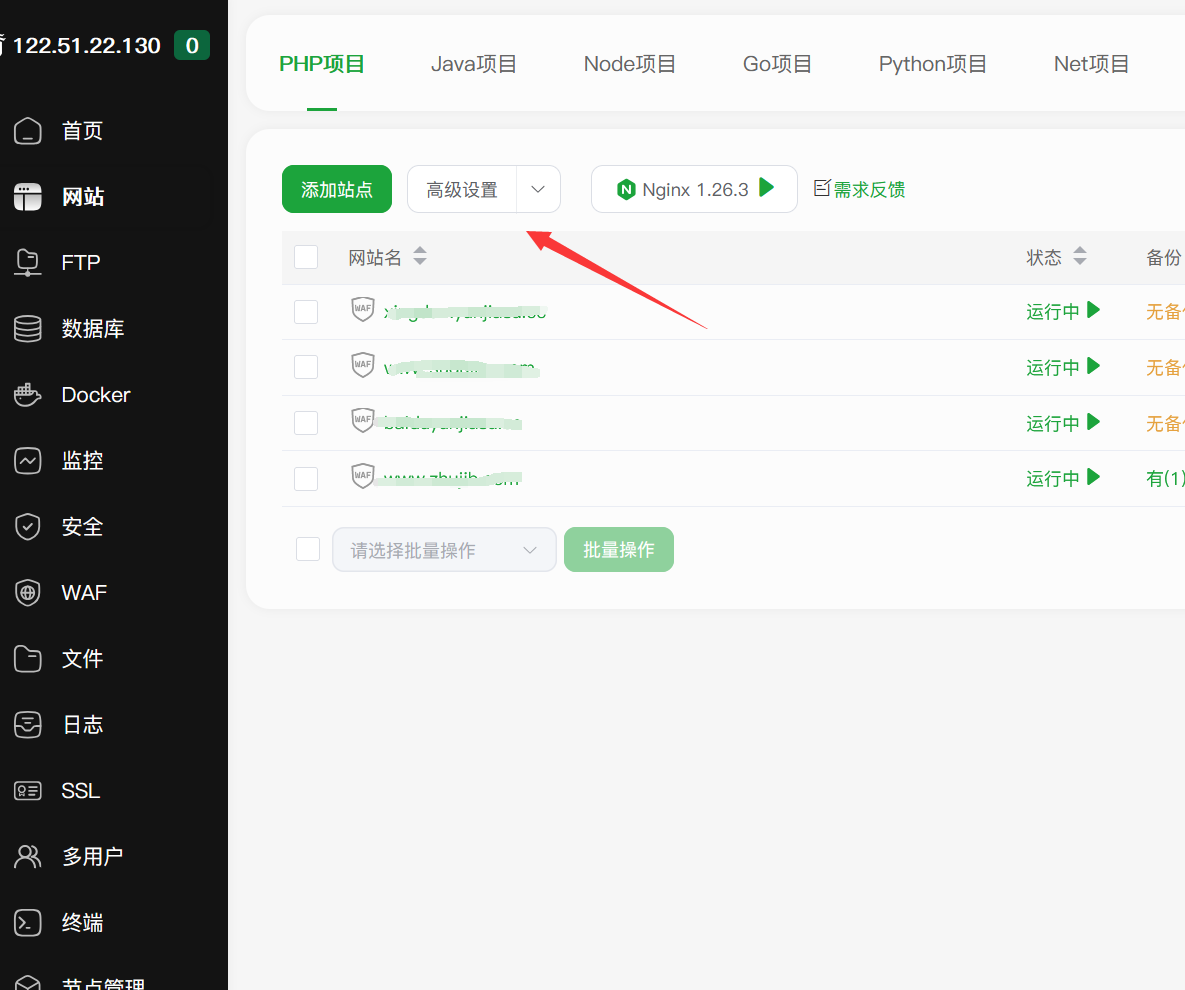
Task: Switch to the Java项目 tab
Action: [474, 64]
